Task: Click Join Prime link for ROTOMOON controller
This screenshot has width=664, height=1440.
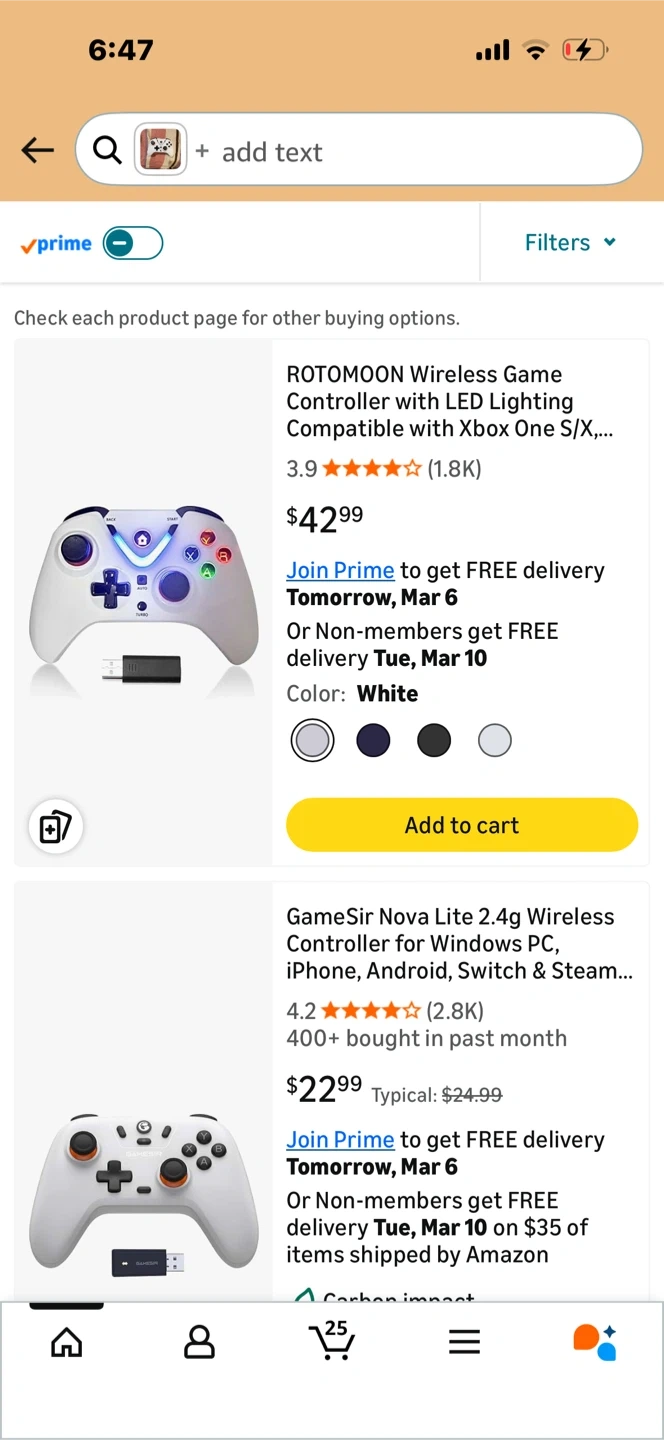Action: pyautogui.click(x=340, y=570)
